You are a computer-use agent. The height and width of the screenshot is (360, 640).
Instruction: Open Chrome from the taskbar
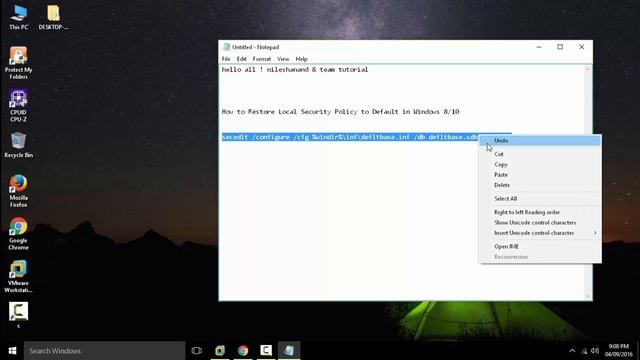coord(243,351)
